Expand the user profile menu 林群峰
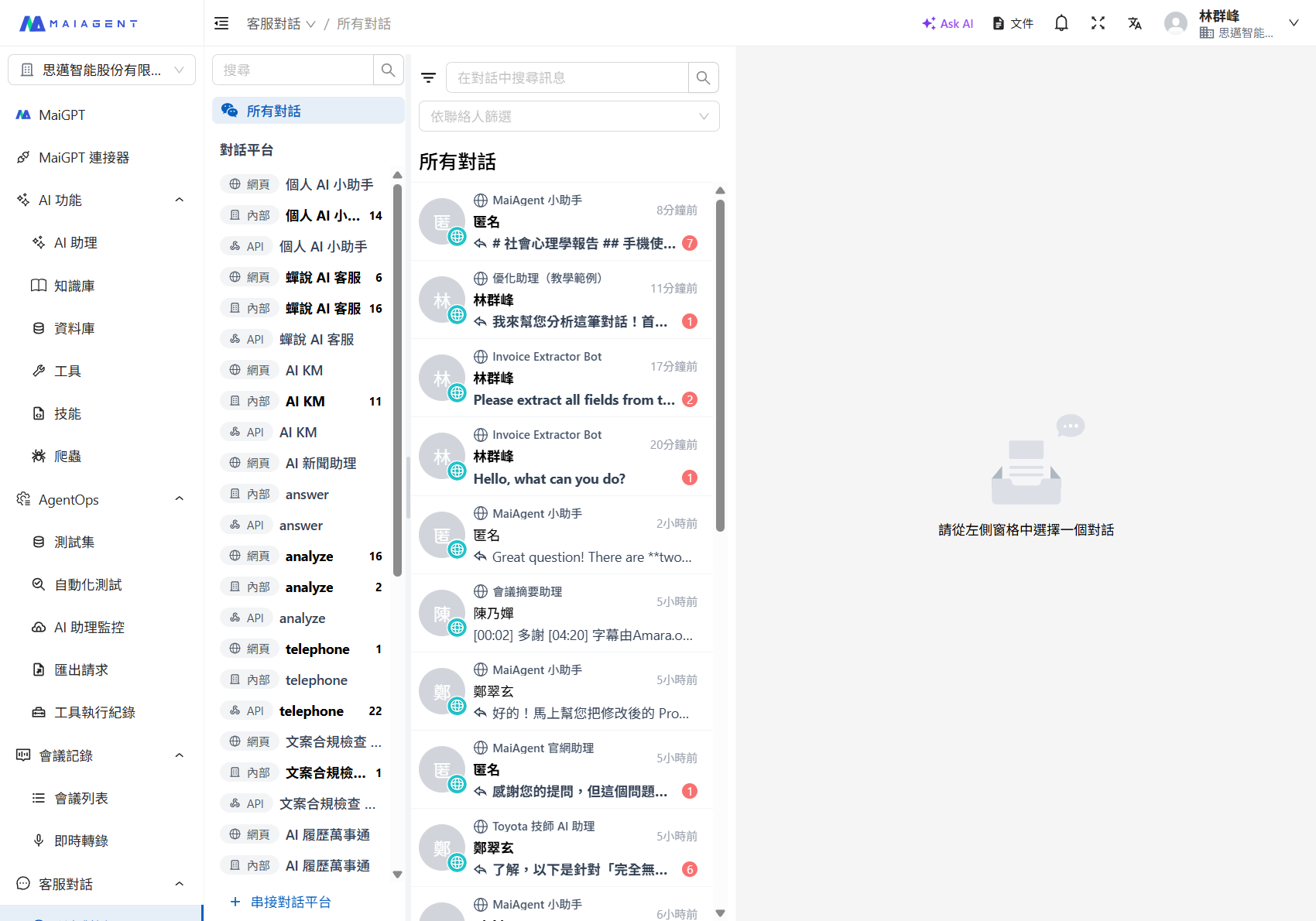Viewport: 1316px width, 921px height. tap(1293, 23)
